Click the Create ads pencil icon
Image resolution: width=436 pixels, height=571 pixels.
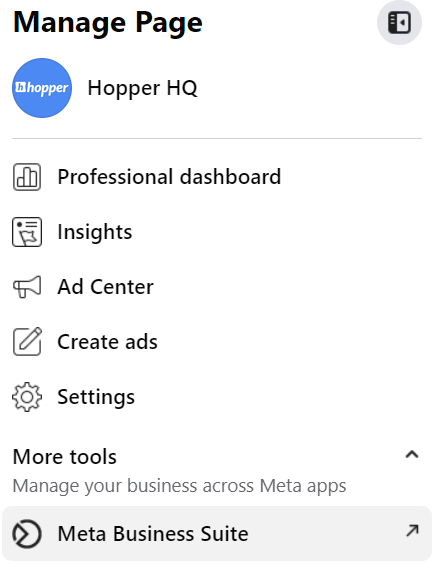pyautogui.click(x=27, y=342)
